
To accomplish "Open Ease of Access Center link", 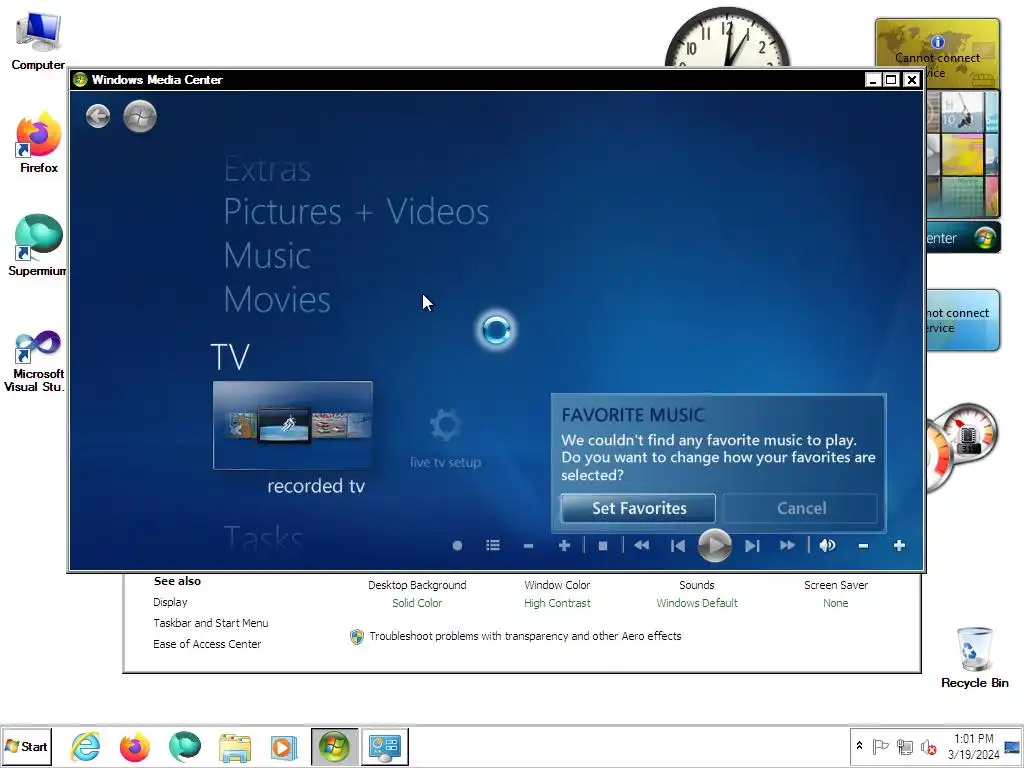I will click(x=207, y=644).
